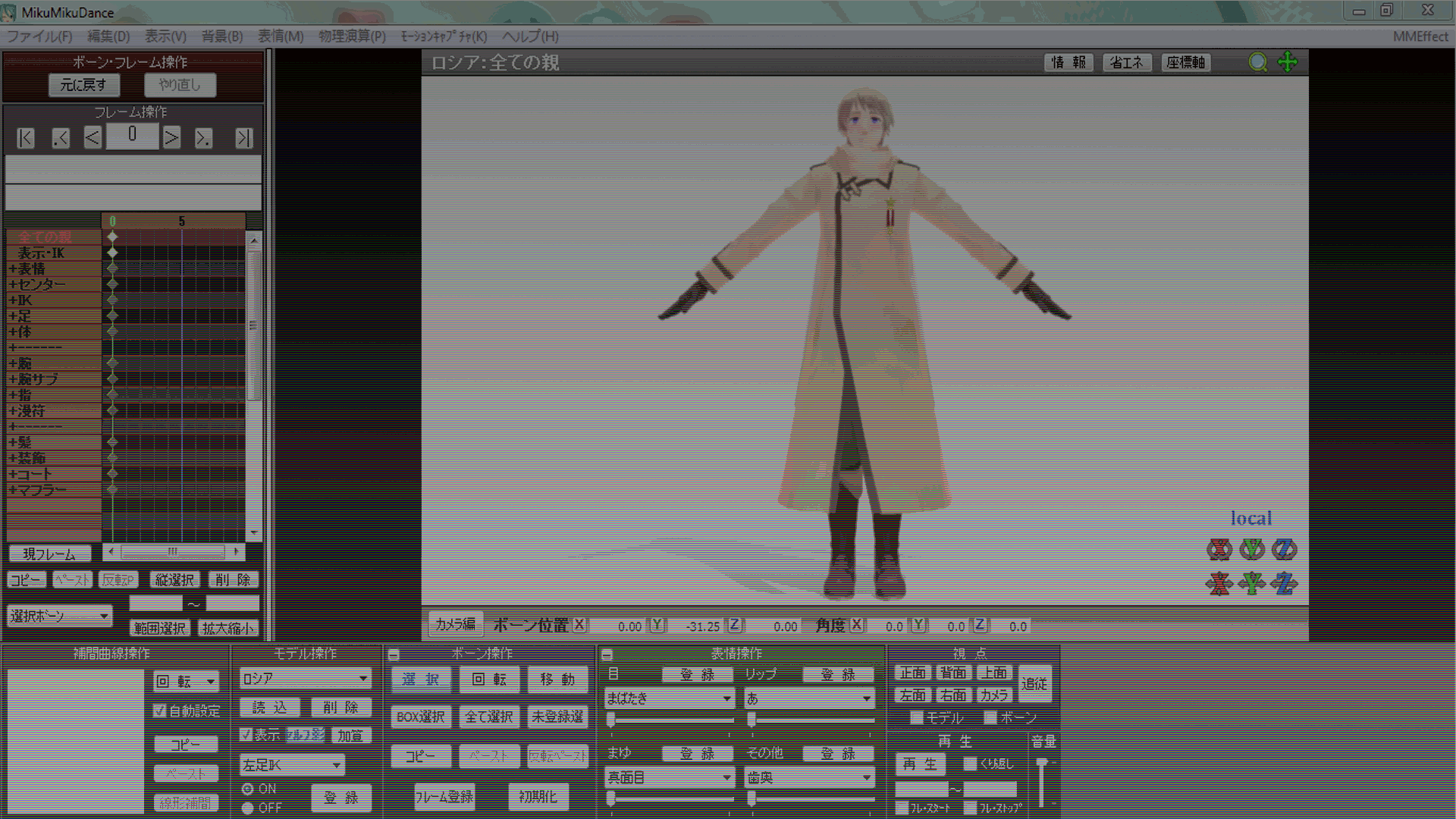This screenshot has width=1456, height=819.
Task: Open the 編集(D) menu
Action: click(108, 36)
